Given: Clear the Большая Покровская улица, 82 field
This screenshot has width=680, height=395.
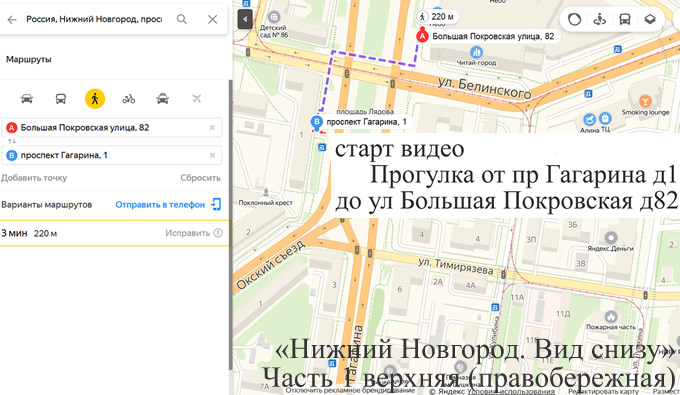Looking at the screenshot, I should point(212,127).
